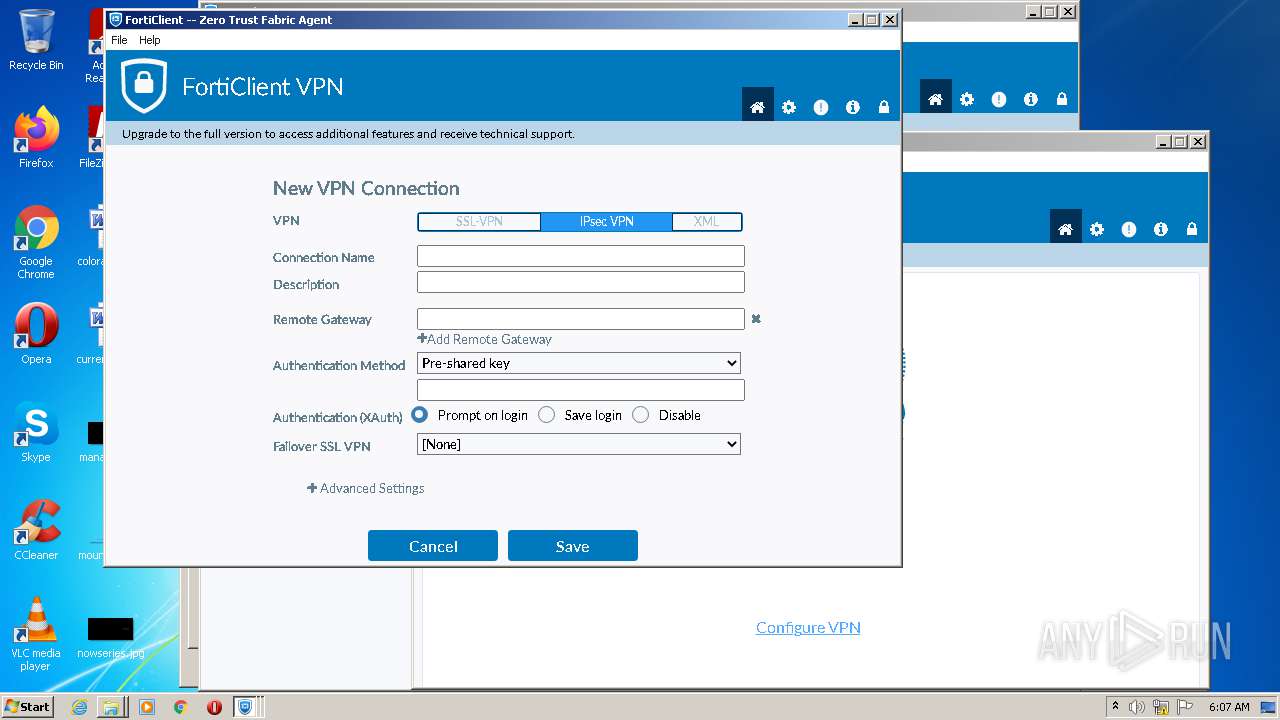Click the upgrade to full version banner
Image resolution: width=1280 pixels, height=720 pixels.
tap(503, 134)
